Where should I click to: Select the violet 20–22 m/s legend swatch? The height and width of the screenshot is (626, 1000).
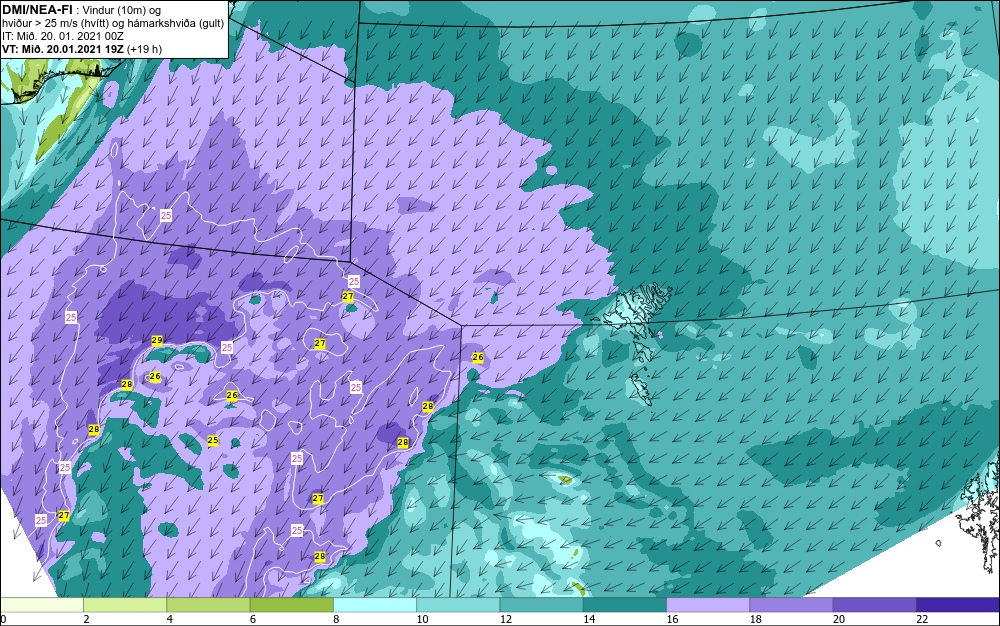[x=874, y=604]
